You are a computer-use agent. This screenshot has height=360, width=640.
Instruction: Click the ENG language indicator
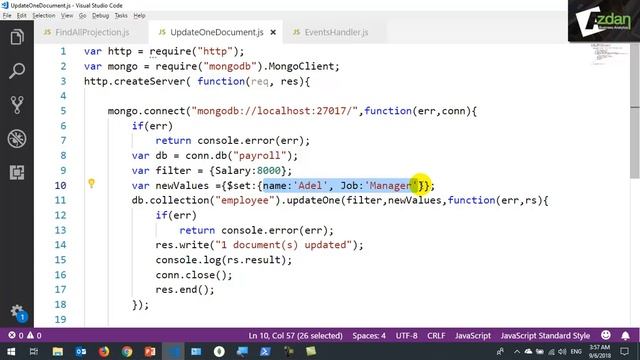pyautogui.click(x=576, y=351)
